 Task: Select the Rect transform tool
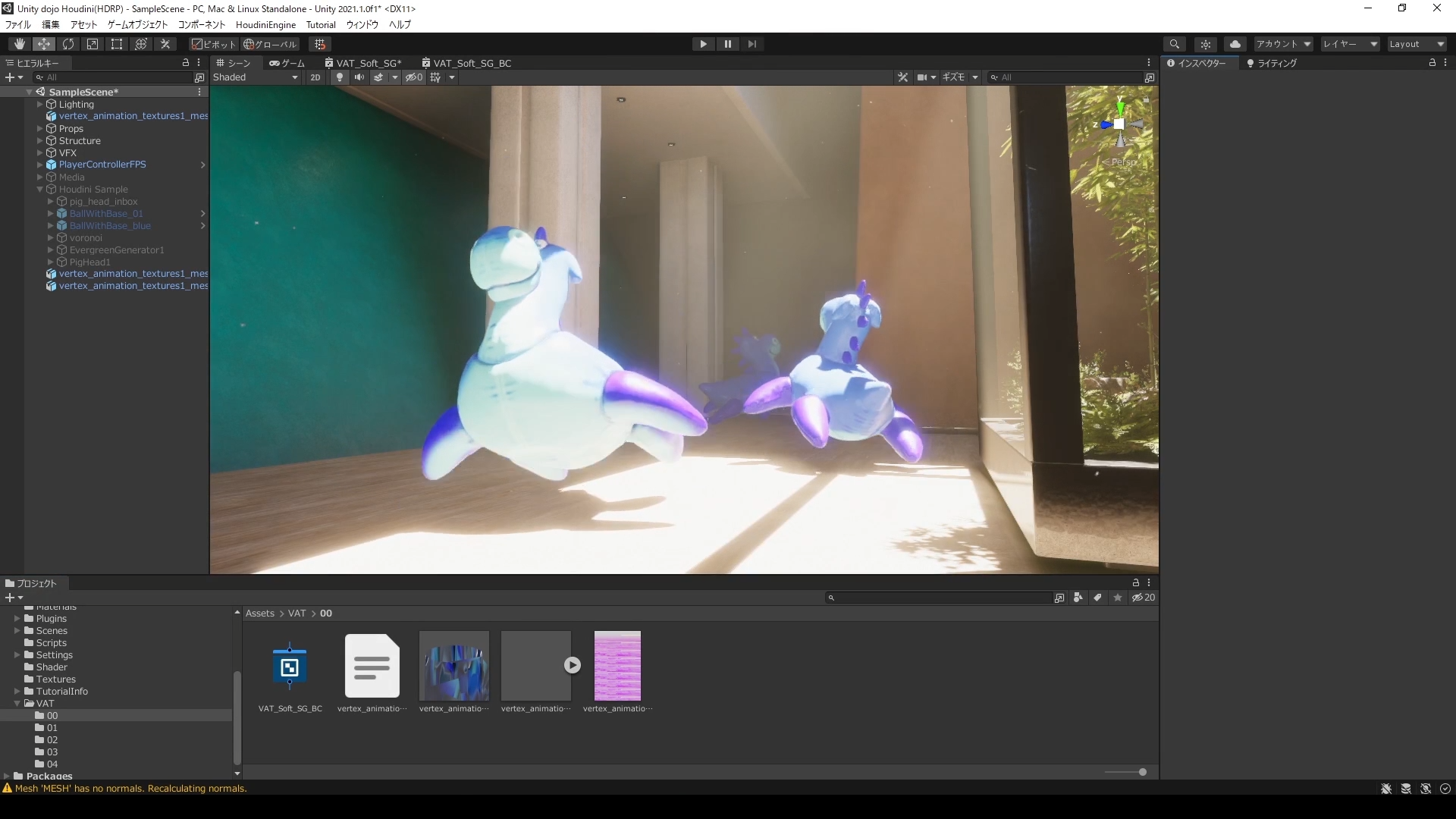[x=117, y=44]
